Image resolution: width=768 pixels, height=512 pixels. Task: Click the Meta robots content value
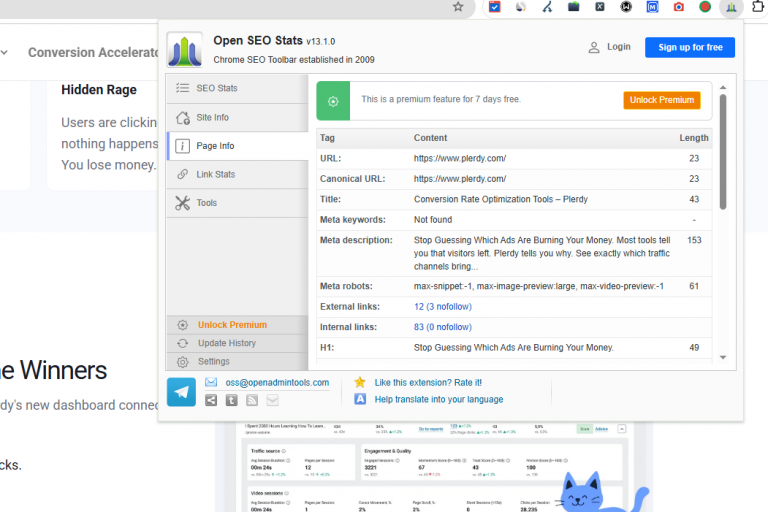tap(539, 286)
